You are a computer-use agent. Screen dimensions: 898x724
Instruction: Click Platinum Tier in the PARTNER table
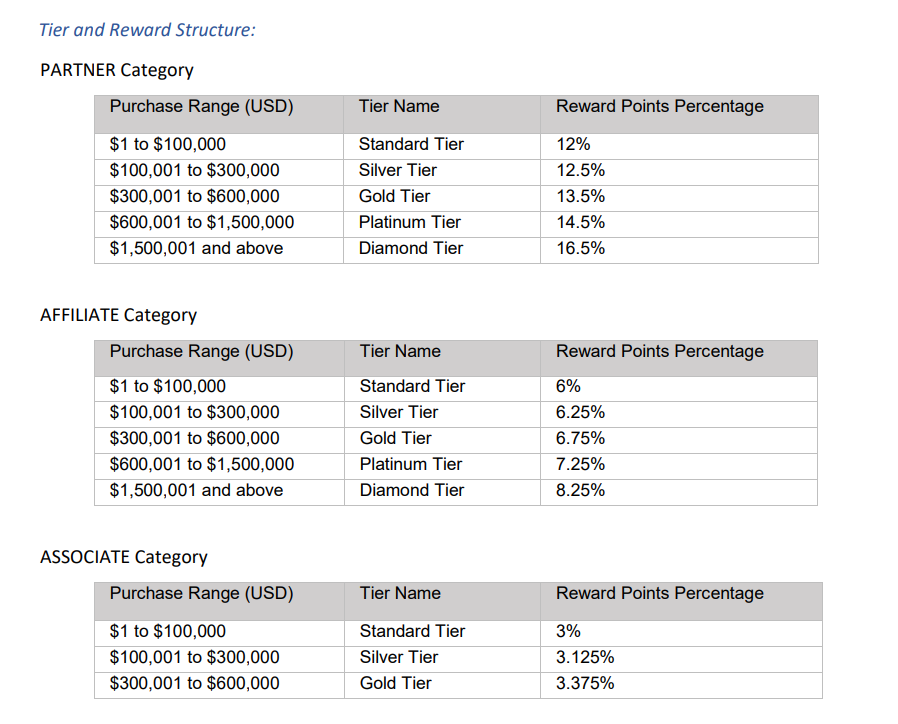click(410, 222)
